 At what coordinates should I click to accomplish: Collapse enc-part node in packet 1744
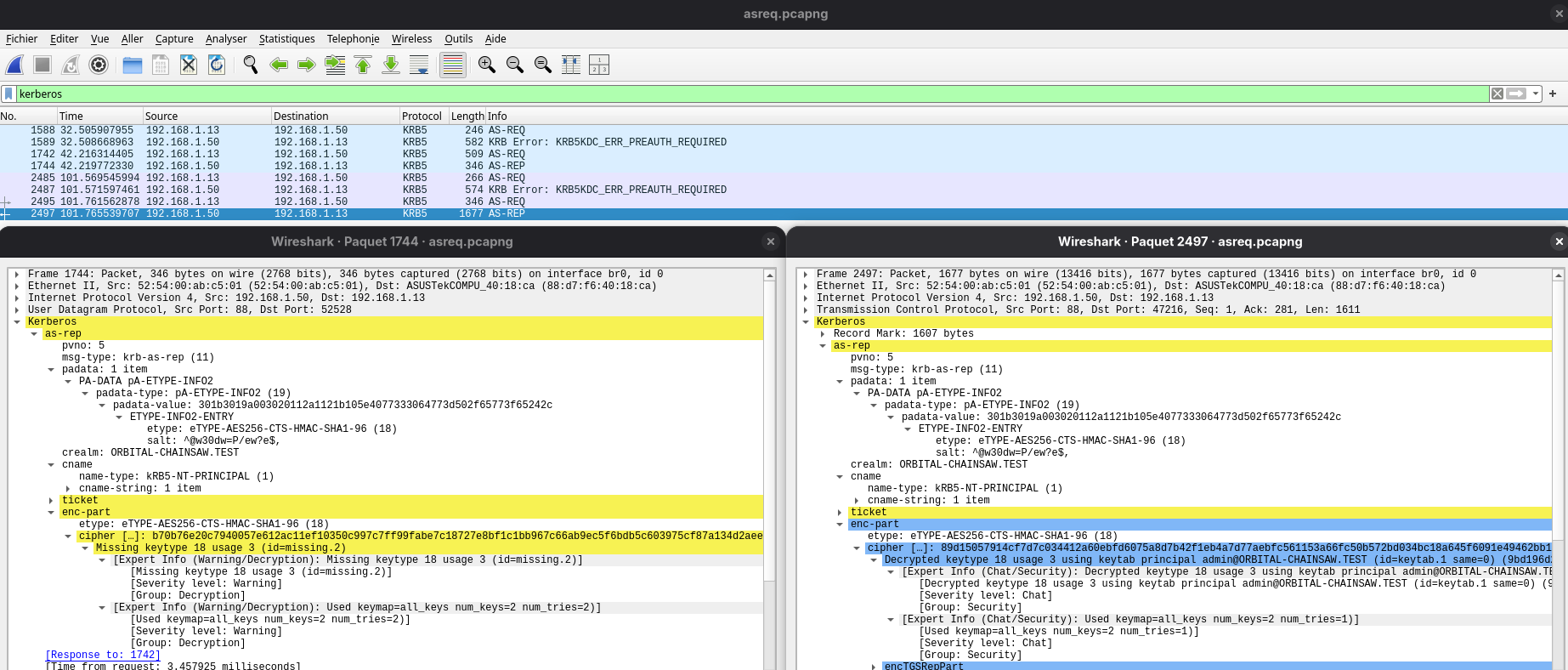point(51,512)
